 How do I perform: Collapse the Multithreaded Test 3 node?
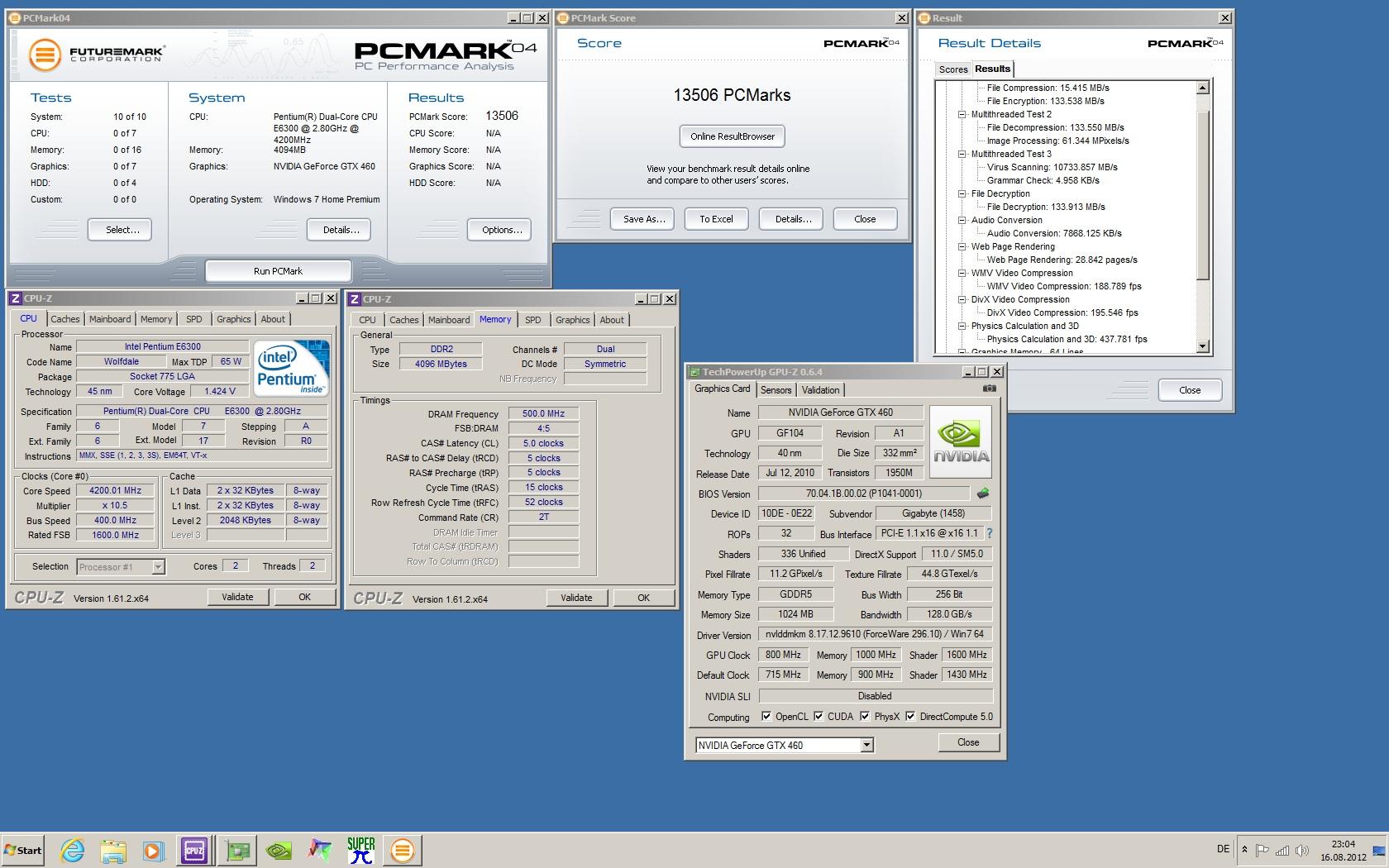(x=962, y=154)
